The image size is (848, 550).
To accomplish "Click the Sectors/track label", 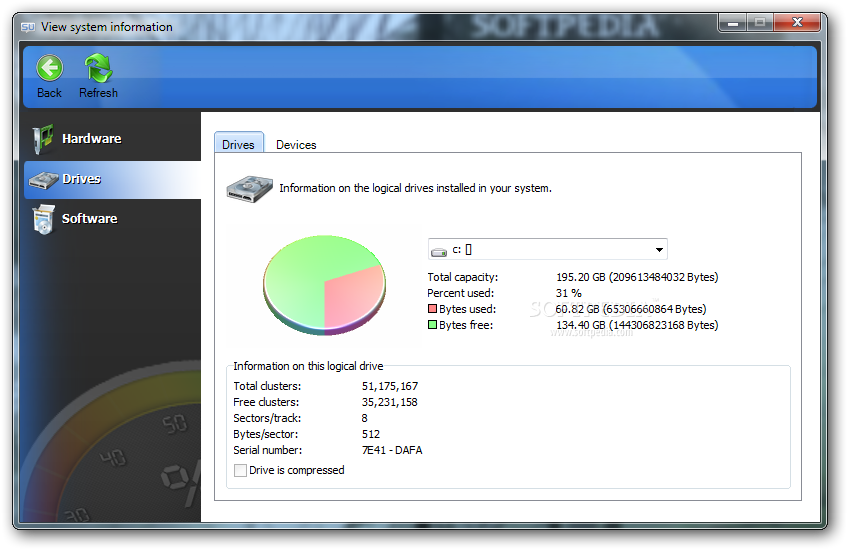I will click(267, 419).
